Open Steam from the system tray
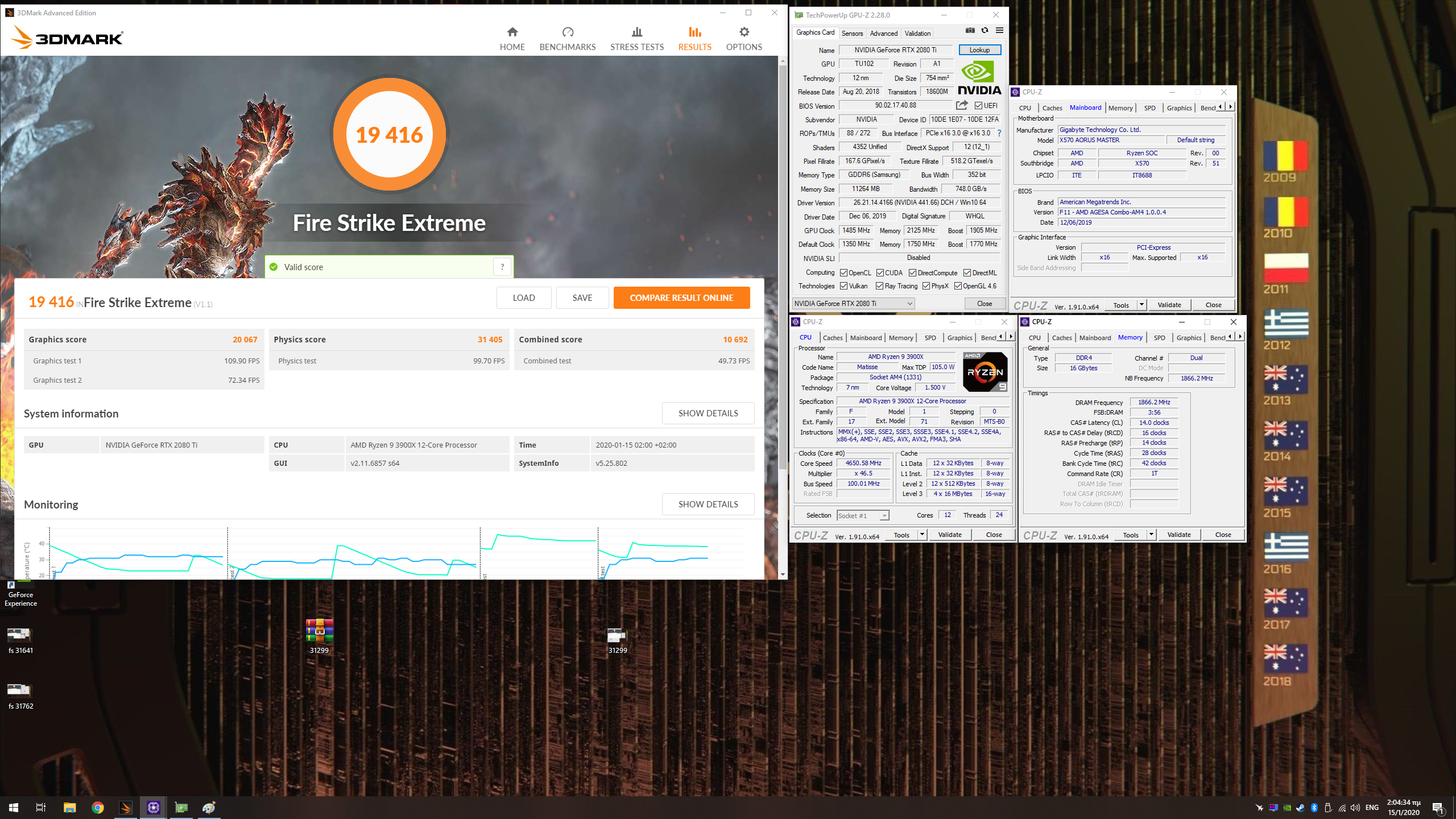This screenshot has width=1456, height=819. 1301,808
